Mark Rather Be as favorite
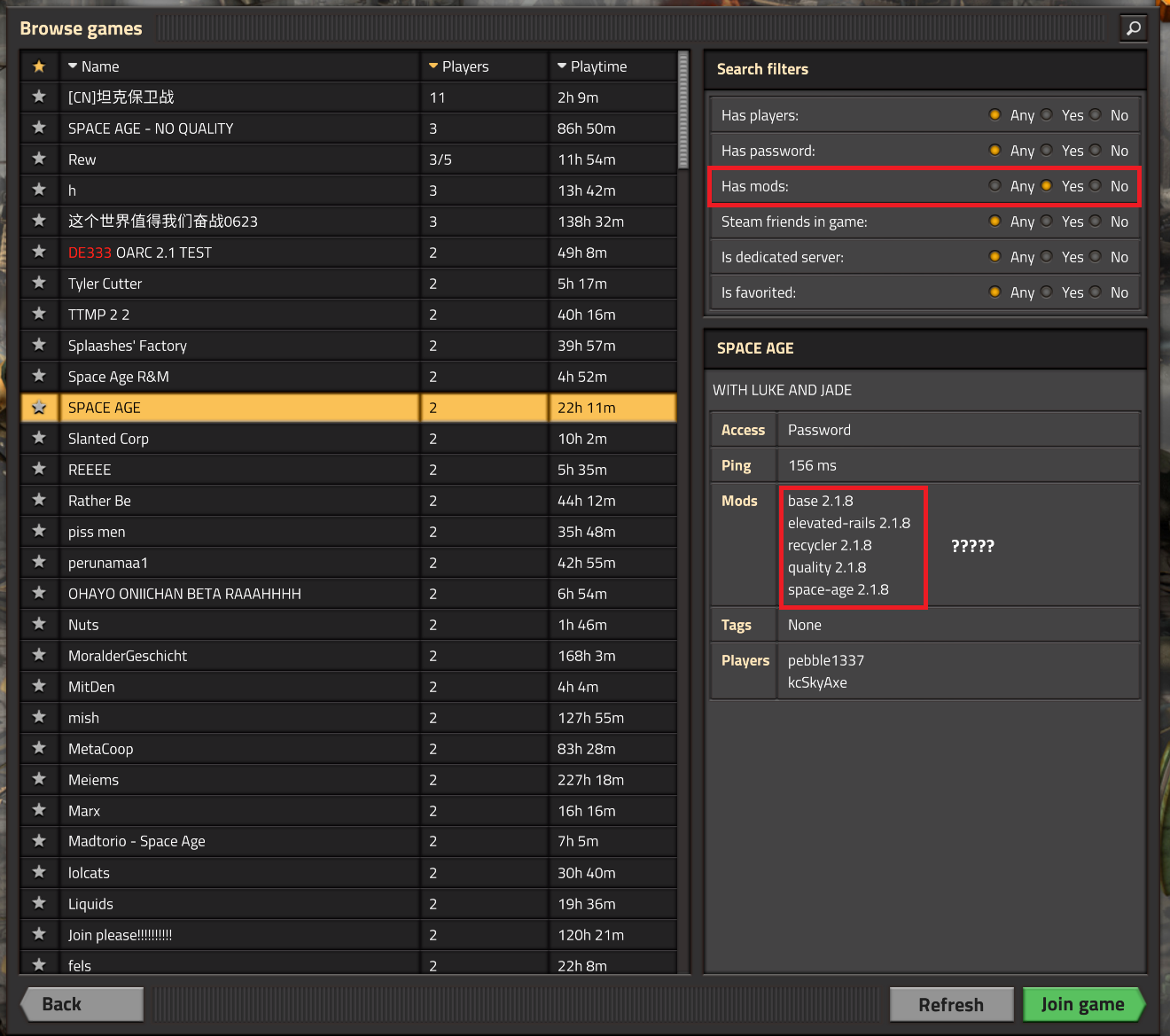 click(39, 500)
